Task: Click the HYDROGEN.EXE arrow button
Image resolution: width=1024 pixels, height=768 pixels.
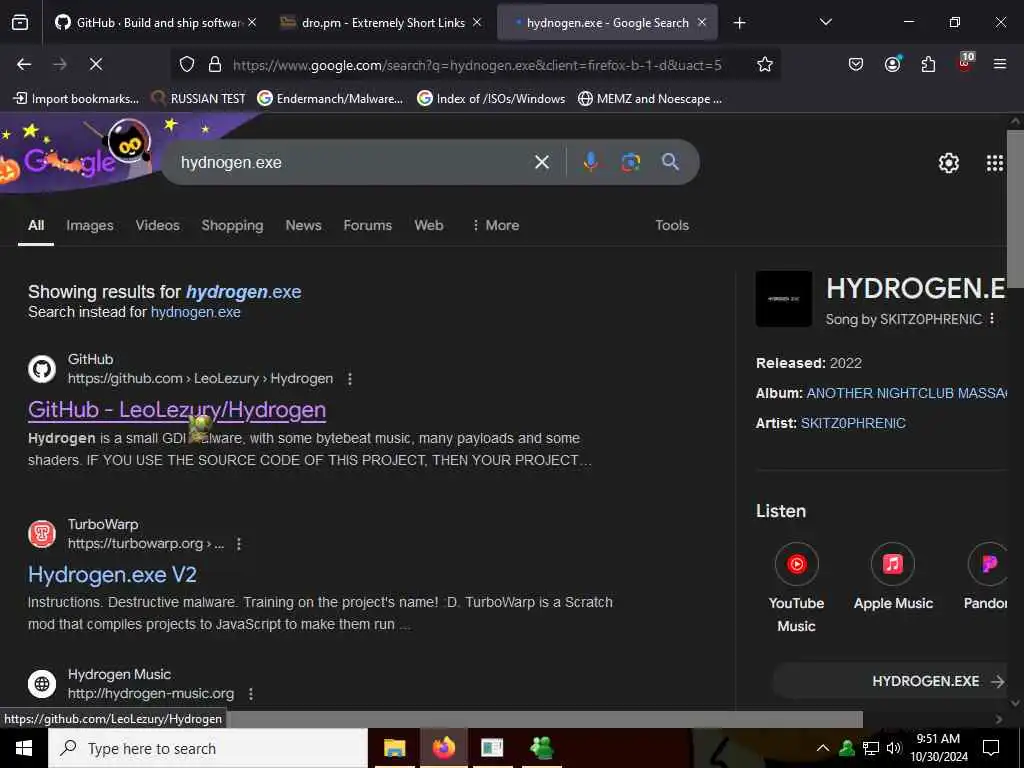Action: coord(892,681)
